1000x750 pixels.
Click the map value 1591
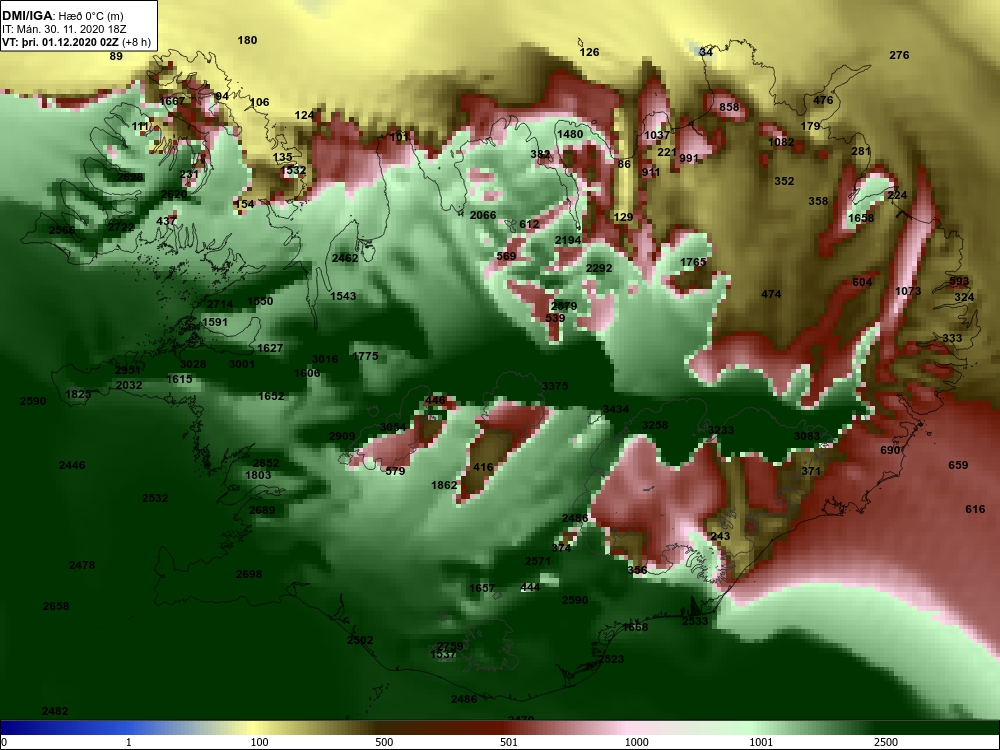click(x=215, y=323)
